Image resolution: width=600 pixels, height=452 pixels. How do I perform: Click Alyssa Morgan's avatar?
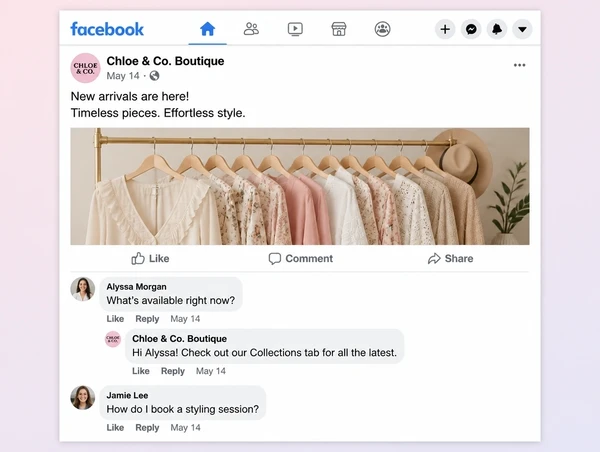click(x=83, y=289)
